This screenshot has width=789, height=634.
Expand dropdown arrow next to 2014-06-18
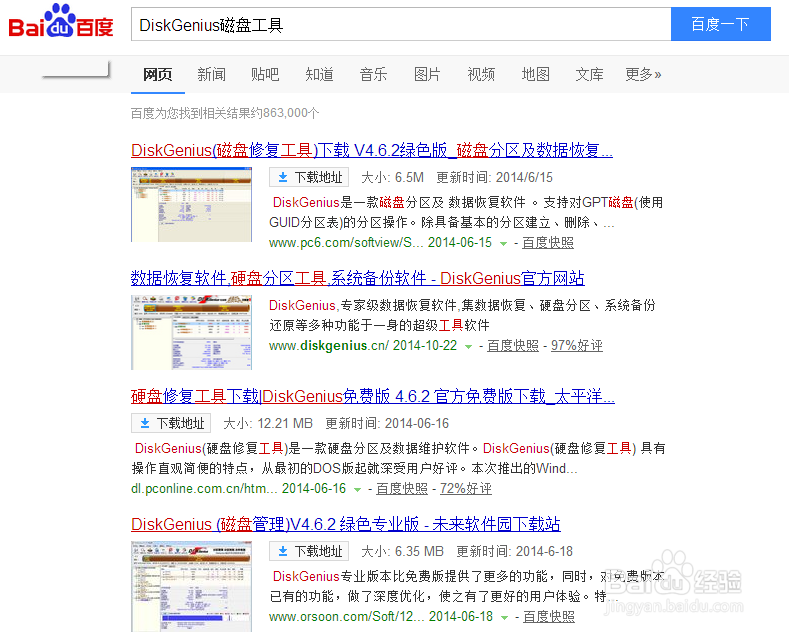tap(505, 617)
